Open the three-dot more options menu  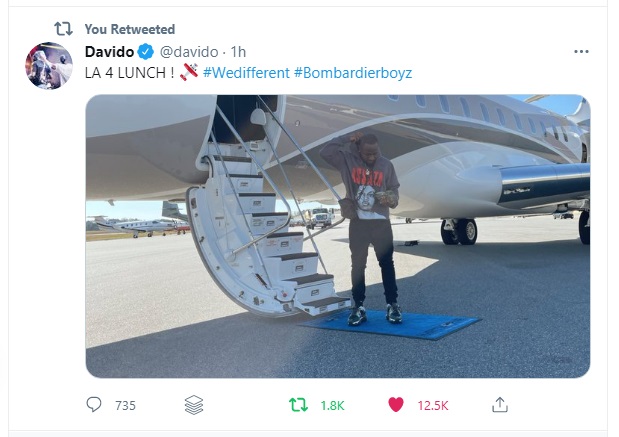[581, 52]
